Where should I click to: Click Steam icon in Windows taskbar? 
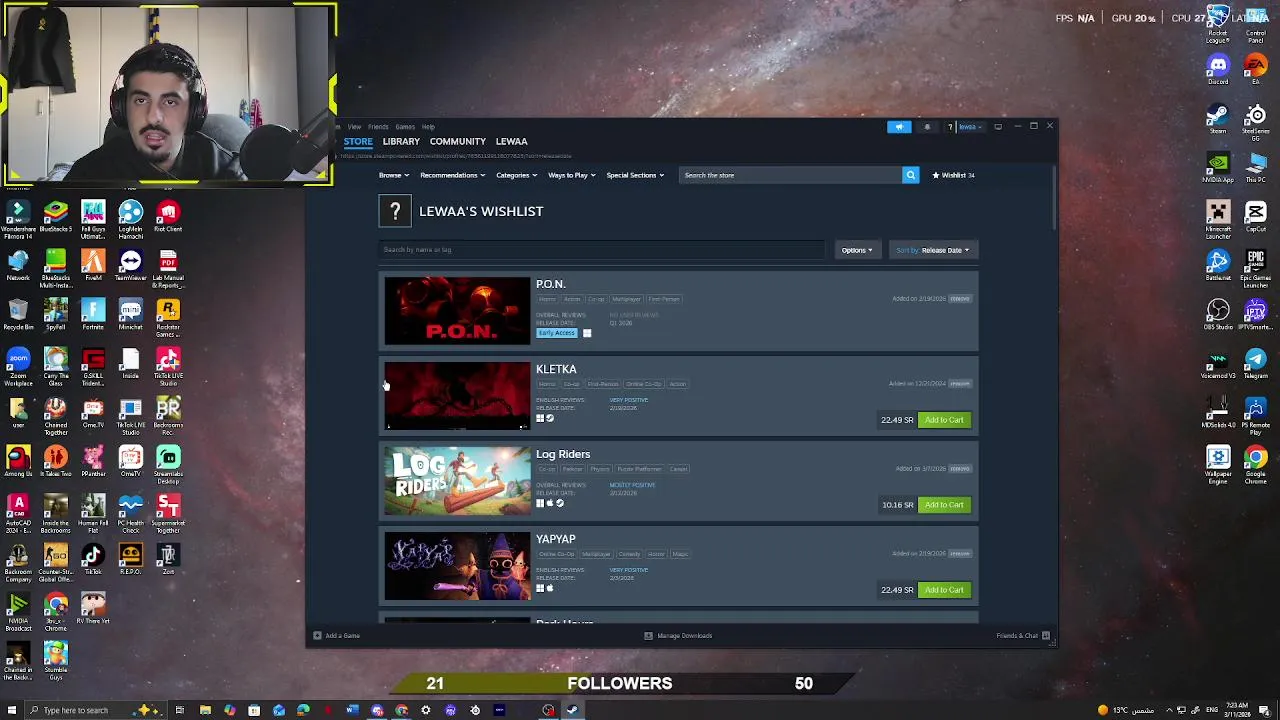[x=572, y=710]
